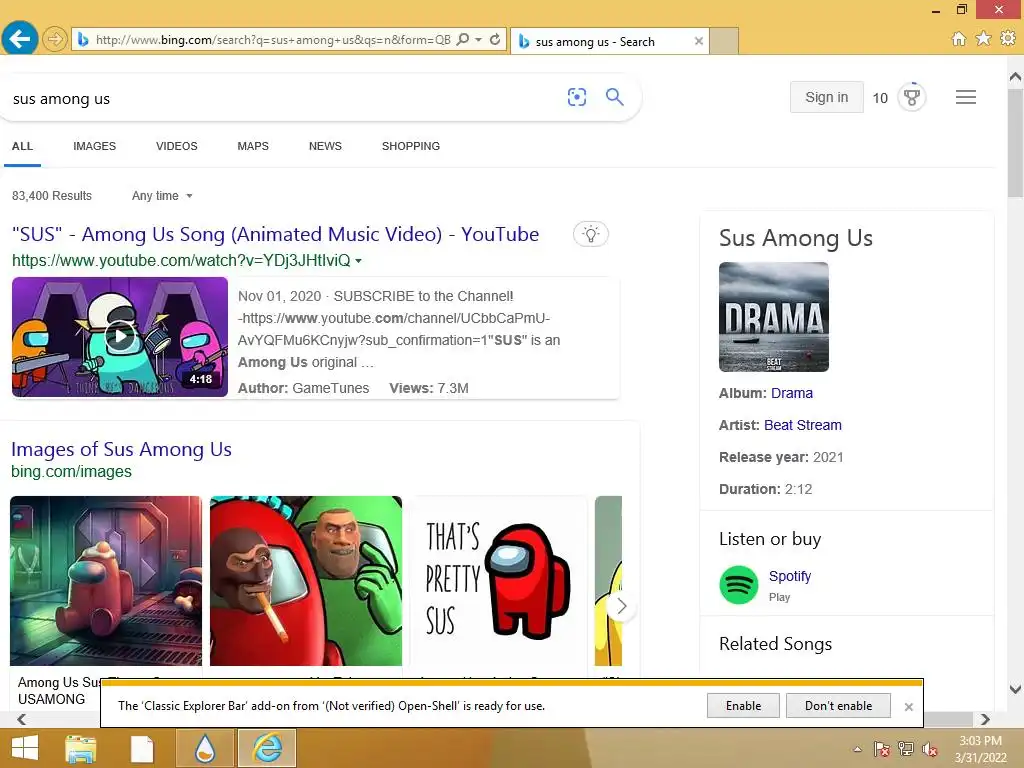Open the Rewards trophy icon

point(912,97)
